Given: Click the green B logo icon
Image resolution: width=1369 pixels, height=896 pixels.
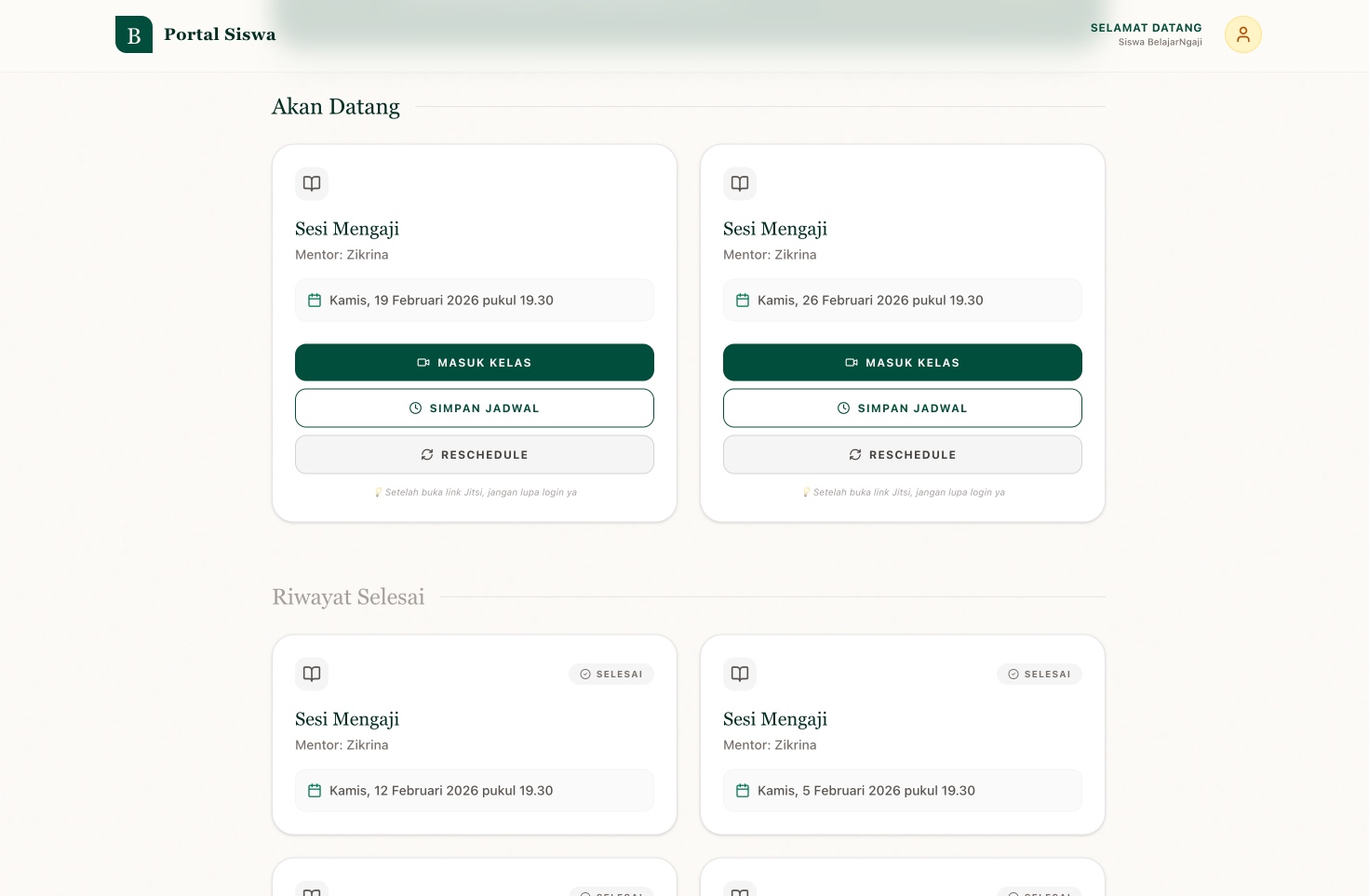Looking at the screenshot, I should point(134,34).
